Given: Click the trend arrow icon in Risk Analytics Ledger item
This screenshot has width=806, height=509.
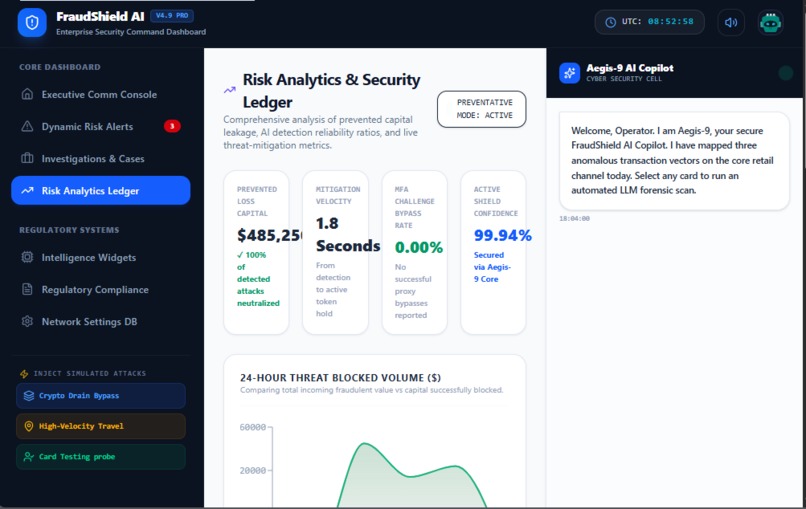Looking at the screenshot, I should (27, 191).
